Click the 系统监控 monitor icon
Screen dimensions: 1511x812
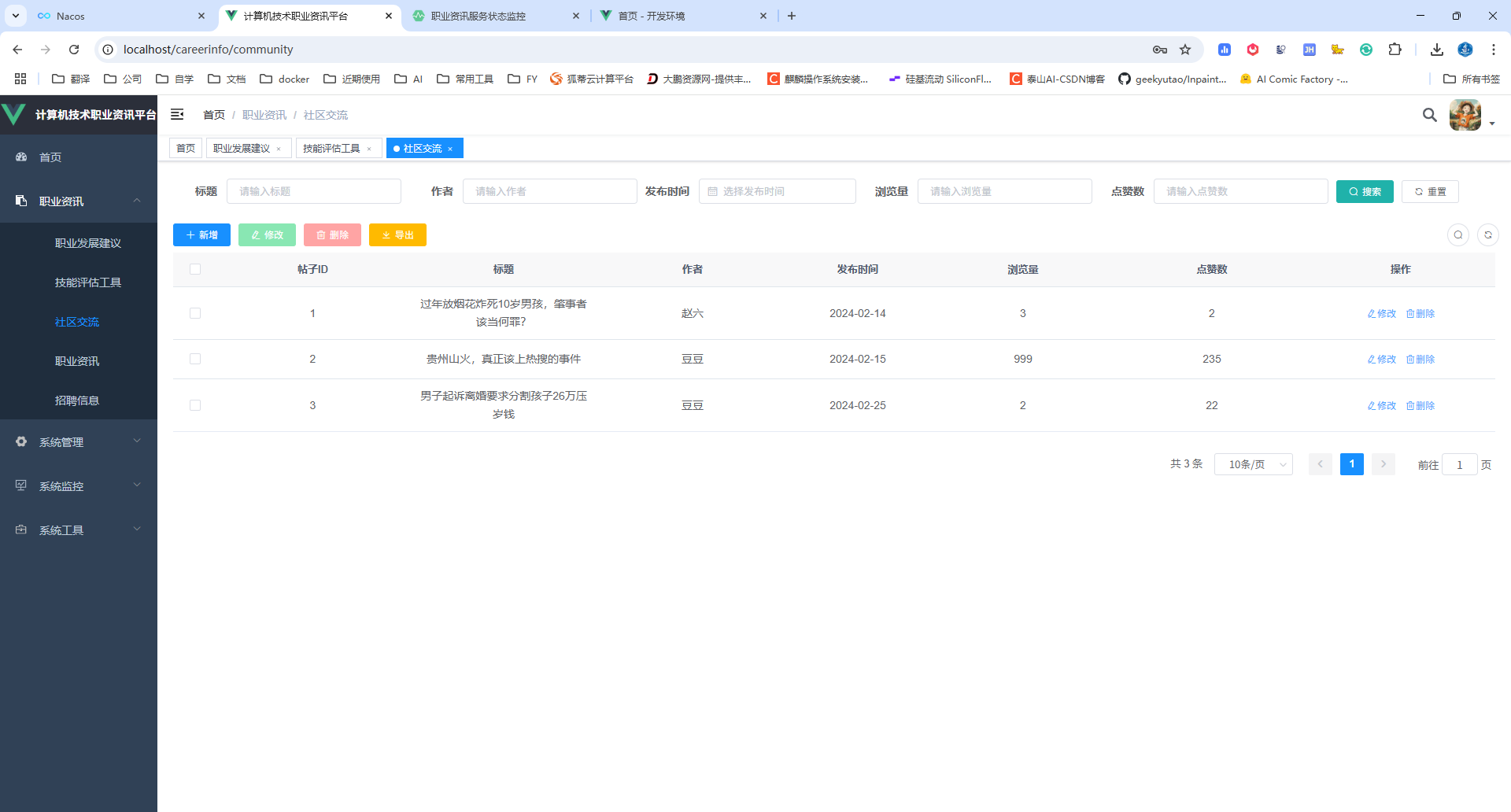coord(21,485)
